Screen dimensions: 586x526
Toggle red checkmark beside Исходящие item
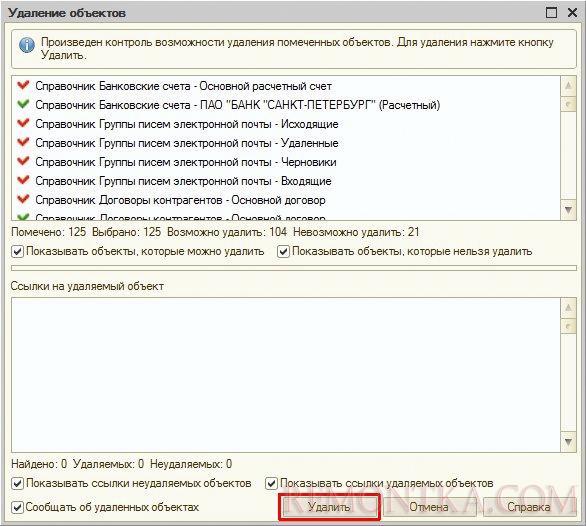(x=23, y=123)
